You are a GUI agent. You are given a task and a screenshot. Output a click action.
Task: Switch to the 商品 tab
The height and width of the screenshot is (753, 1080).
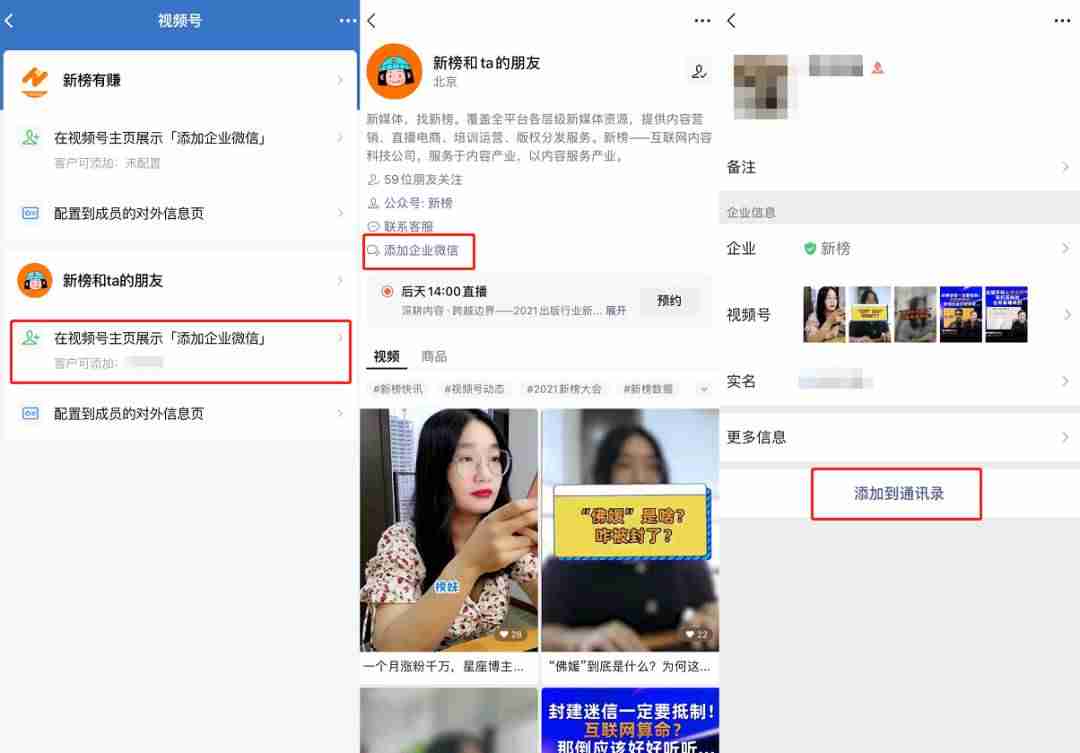(434, 356)
